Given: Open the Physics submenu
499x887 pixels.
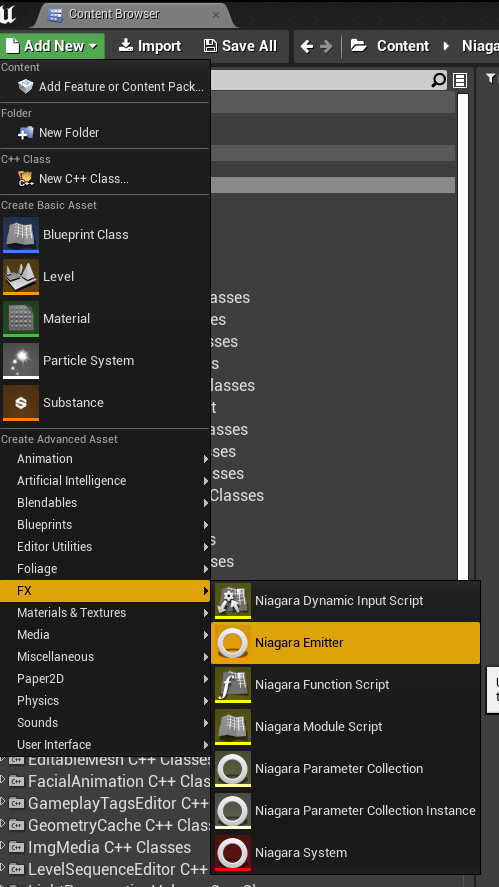Looking at the screenshot, I should coord(105,701).
